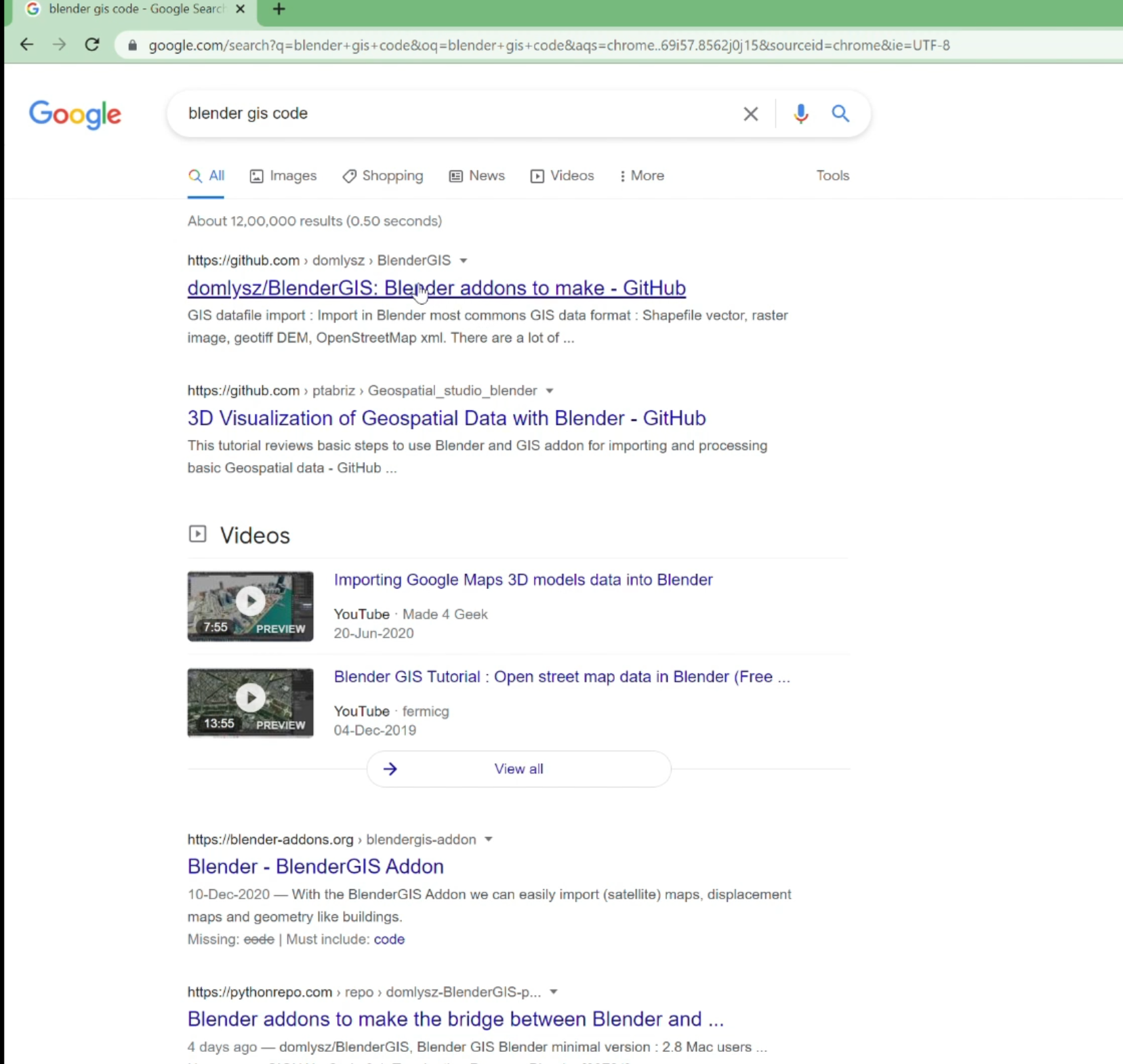Click the padlock icon in the address bar
The width and height of the screenshot is (1123, 1064).
131,45
